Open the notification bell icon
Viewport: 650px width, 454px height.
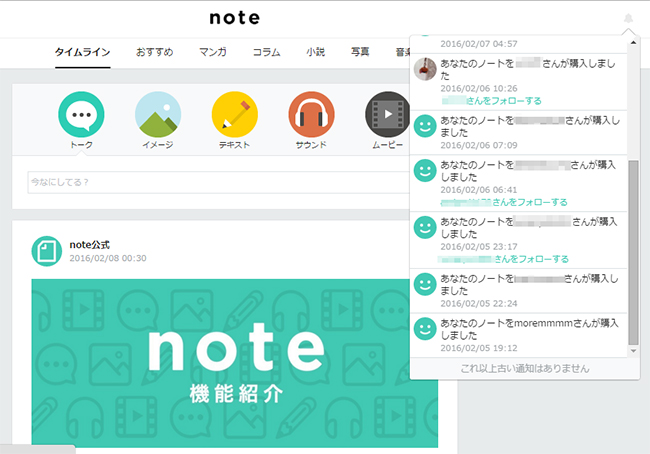628,19
